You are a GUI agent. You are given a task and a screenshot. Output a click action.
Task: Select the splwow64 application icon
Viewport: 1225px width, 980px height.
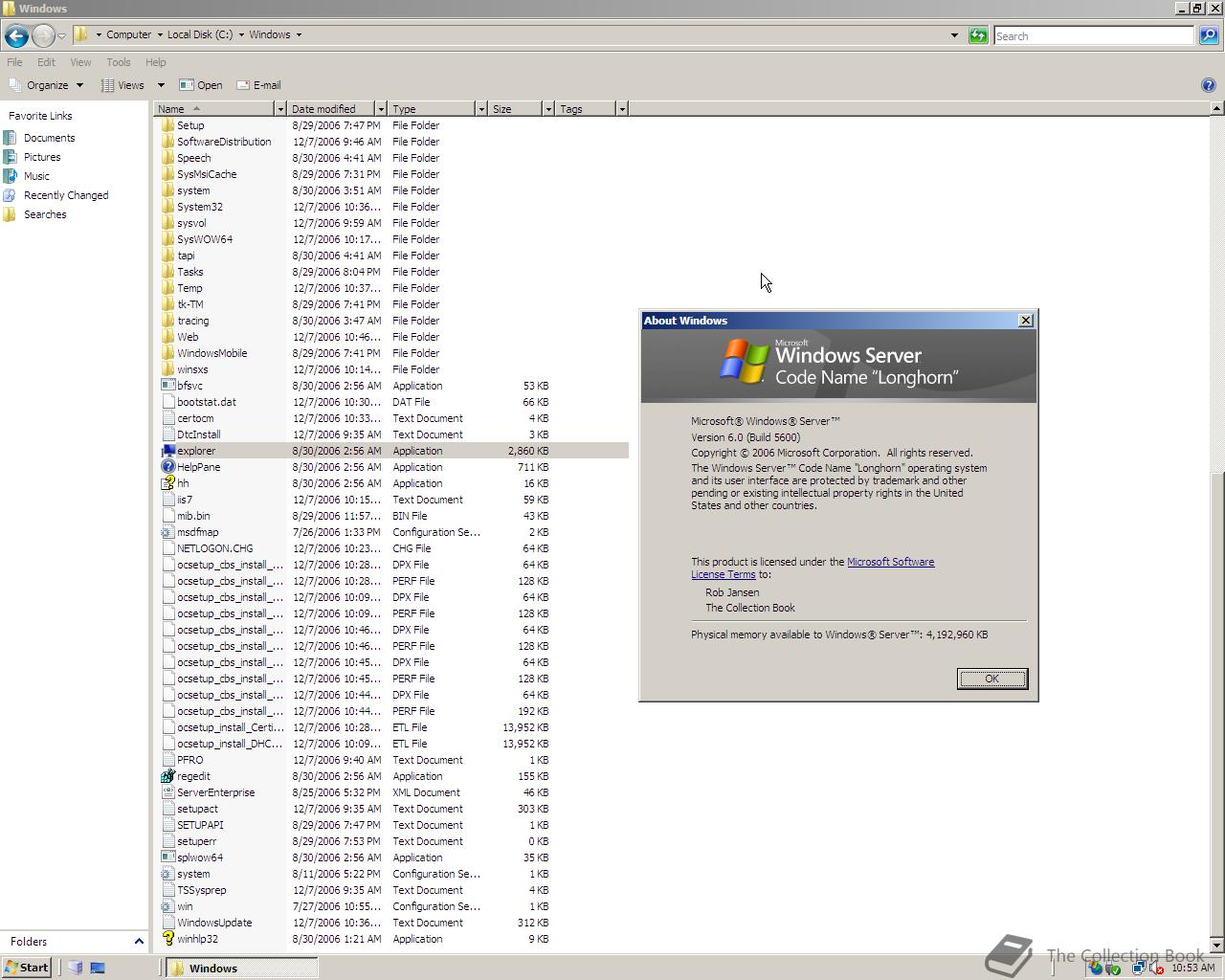click(x=167, y=857)
